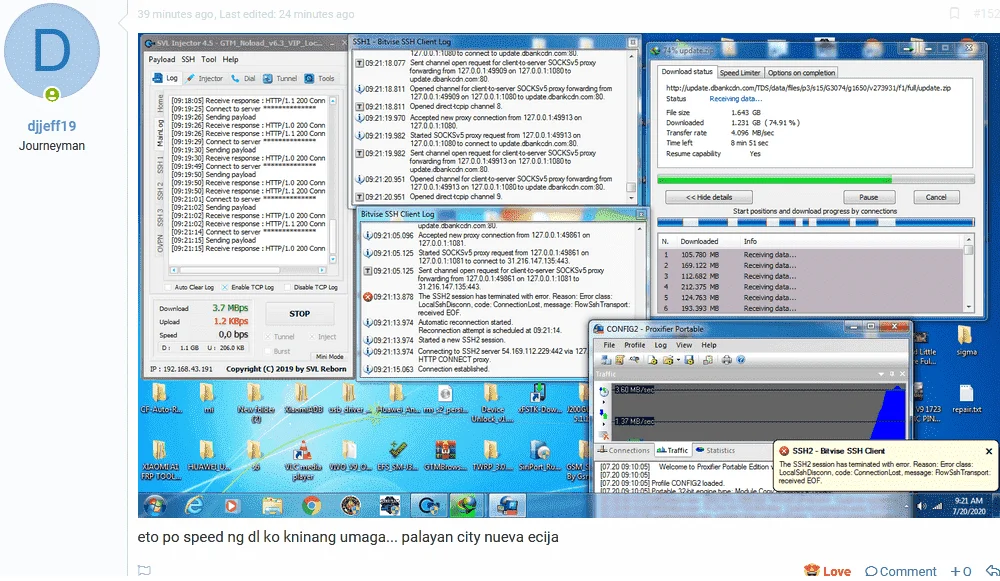
Task: Switch to Injector tab in SVL Injector
Action: click(204, 78)
